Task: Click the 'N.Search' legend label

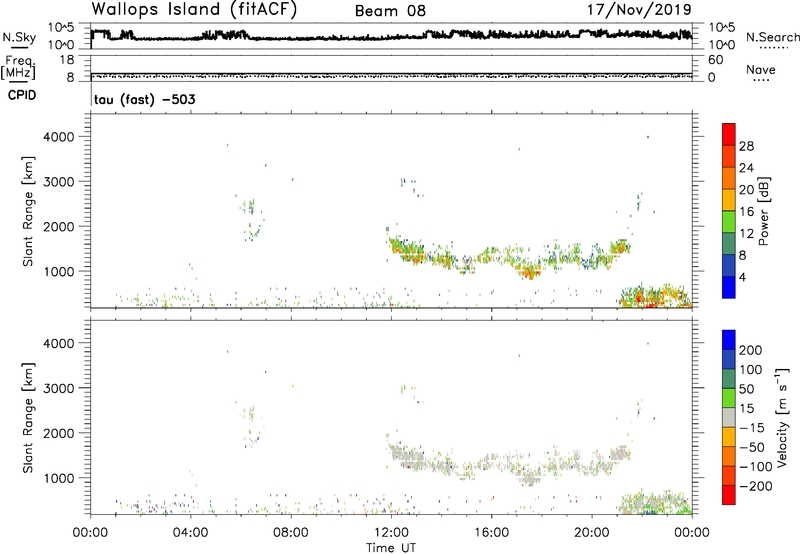Action: [772, 37]
